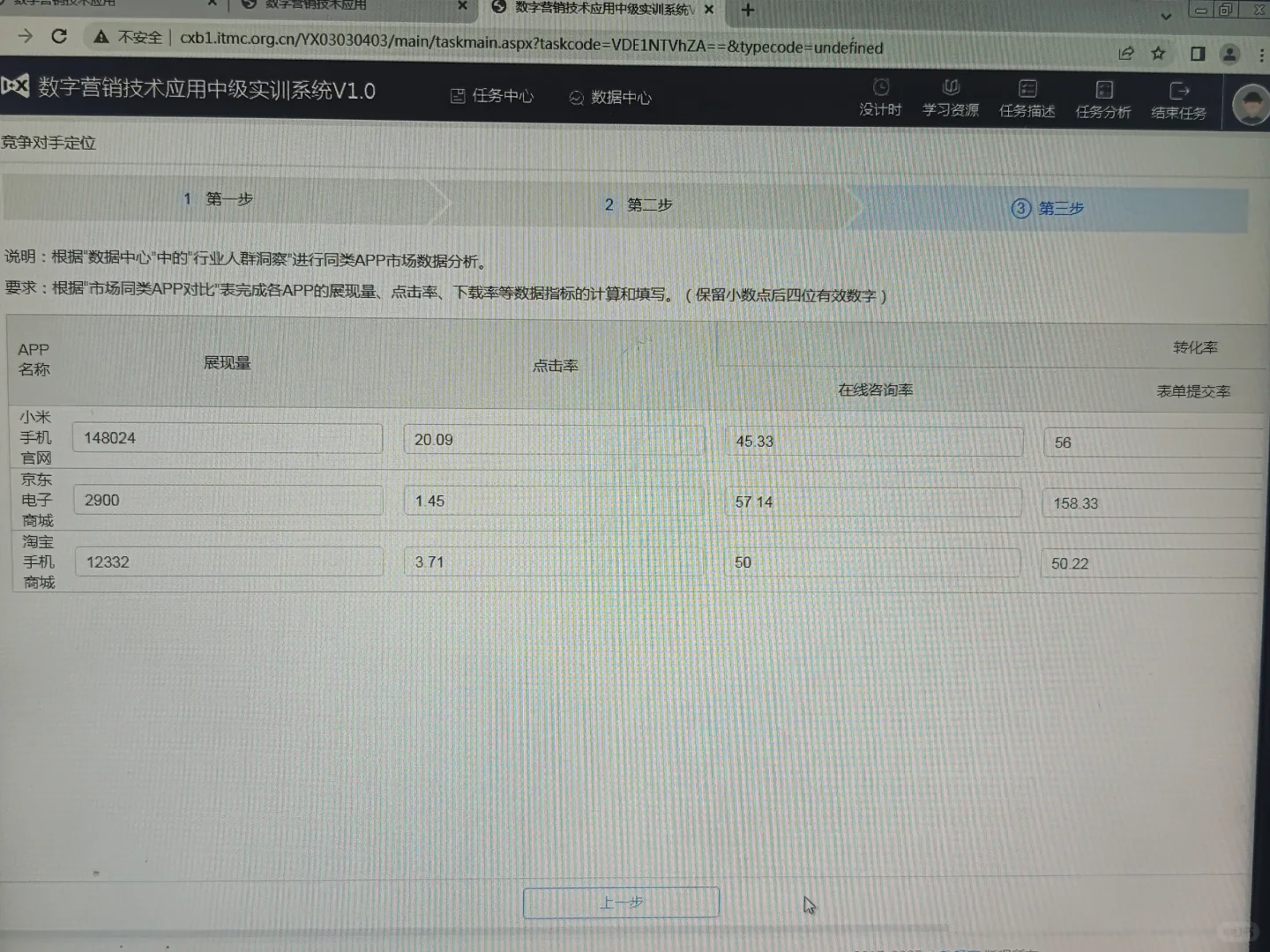Edit 淘宝手机商城 点击率 field 3.71
1270x952 pixels.
point(555,562)
